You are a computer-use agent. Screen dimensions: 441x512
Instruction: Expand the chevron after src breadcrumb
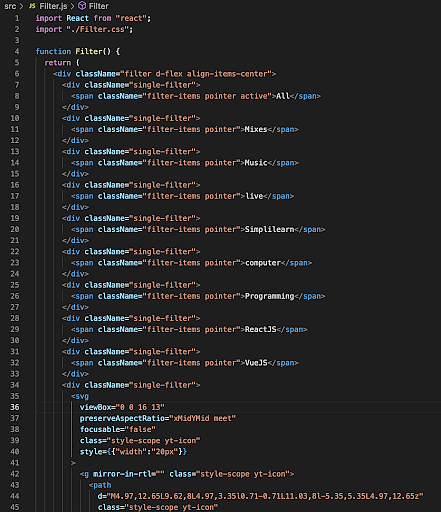coord(22,6)
